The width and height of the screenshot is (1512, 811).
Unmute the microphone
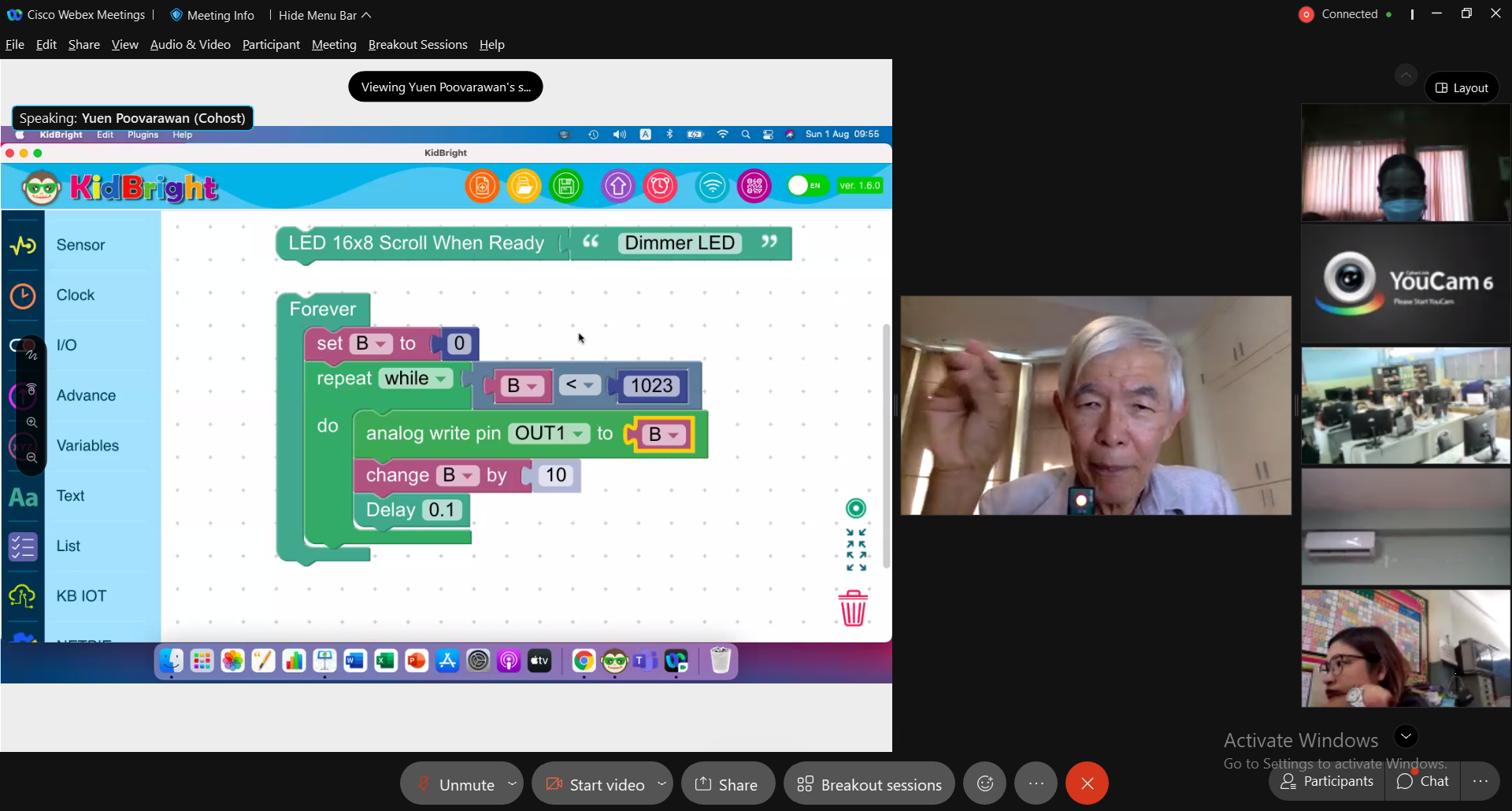point(455,784)
